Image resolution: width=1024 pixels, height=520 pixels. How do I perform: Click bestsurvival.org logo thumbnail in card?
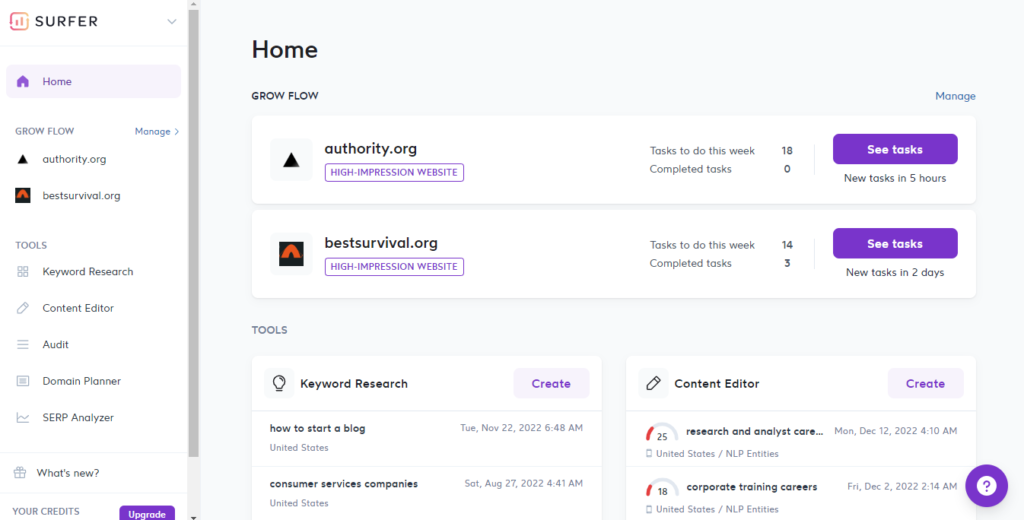(291, 253)
